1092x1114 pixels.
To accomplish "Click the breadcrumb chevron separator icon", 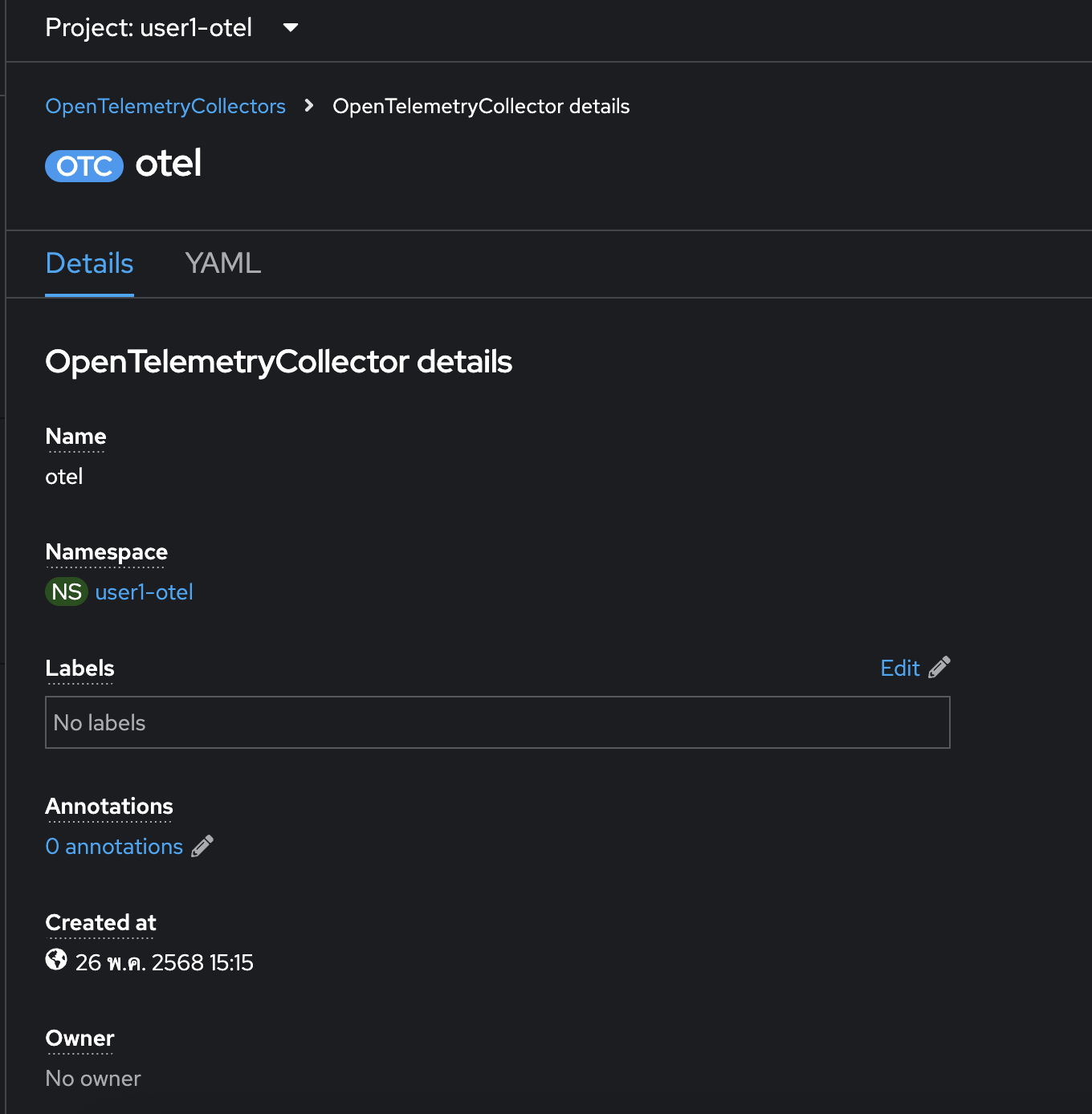I will click(x=309, y=106).
